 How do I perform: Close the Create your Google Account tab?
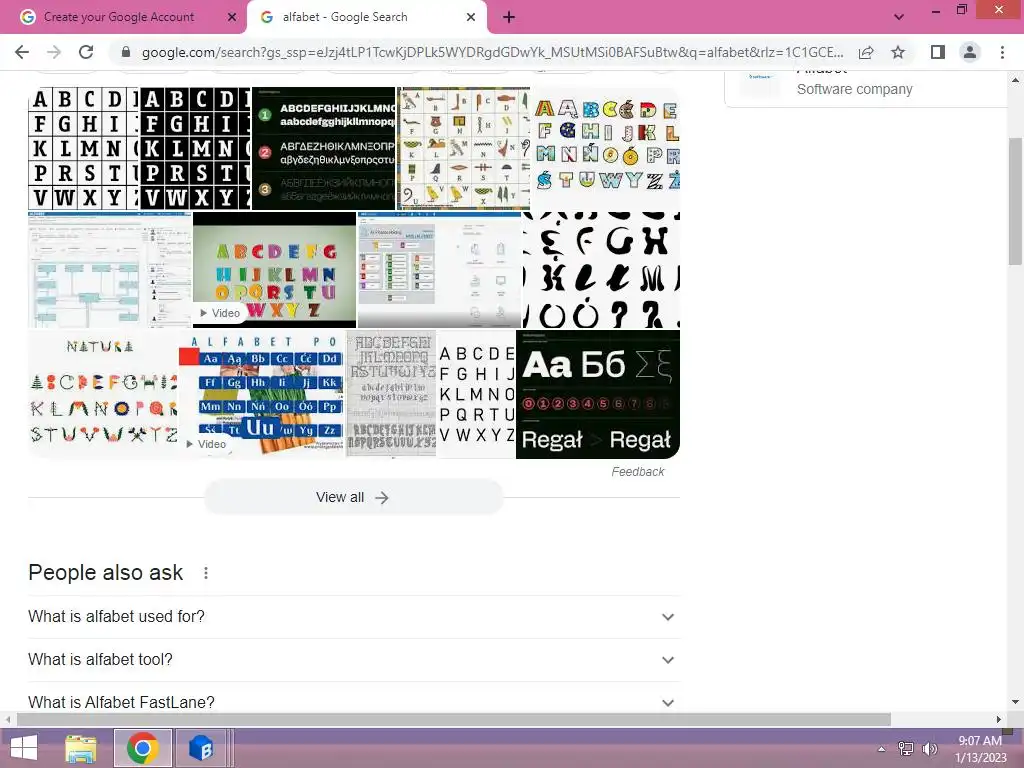coord(232,17)
